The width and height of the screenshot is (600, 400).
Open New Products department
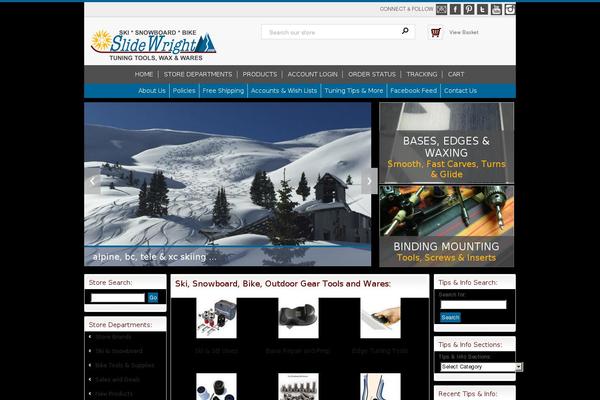pos(114,393)
